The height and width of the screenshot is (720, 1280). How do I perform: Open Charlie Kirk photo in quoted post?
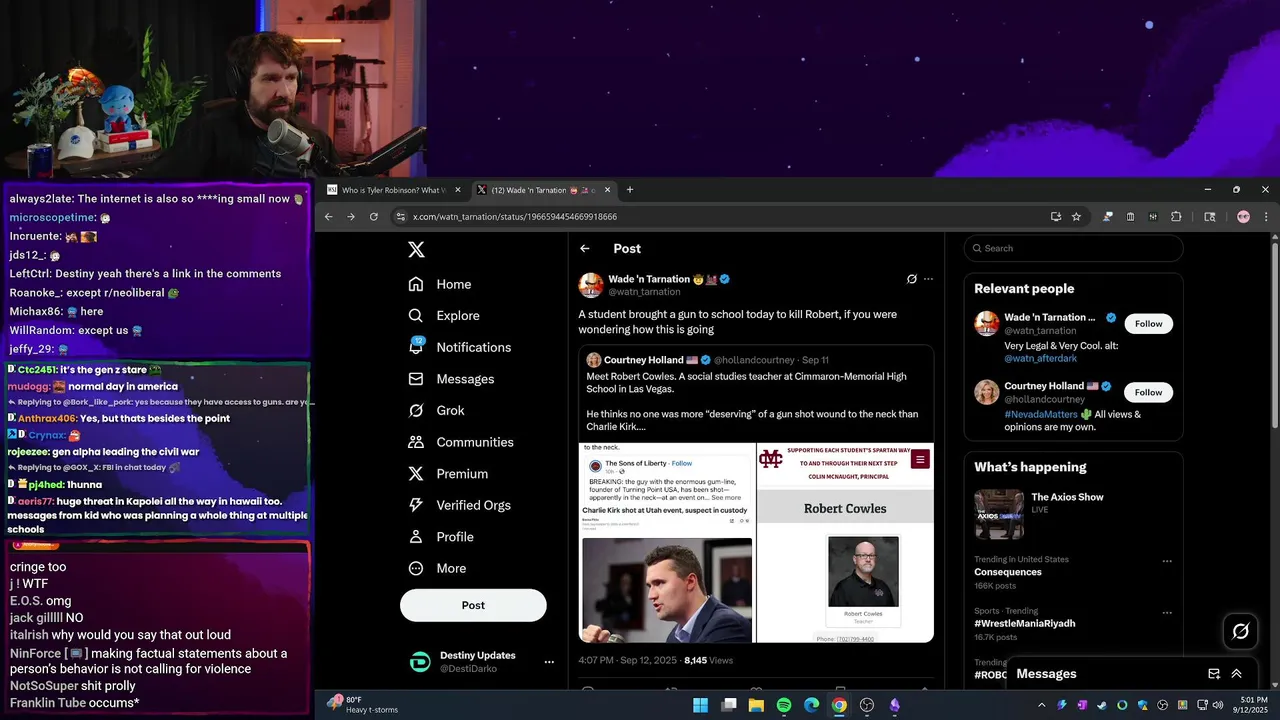pyautogui.click(x=667, y=590)
